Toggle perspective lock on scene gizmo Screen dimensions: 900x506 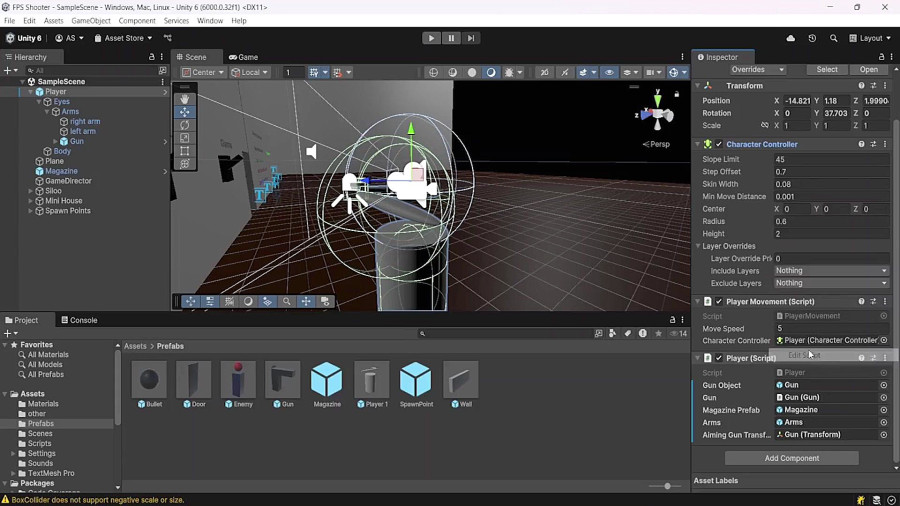(677, 94)
